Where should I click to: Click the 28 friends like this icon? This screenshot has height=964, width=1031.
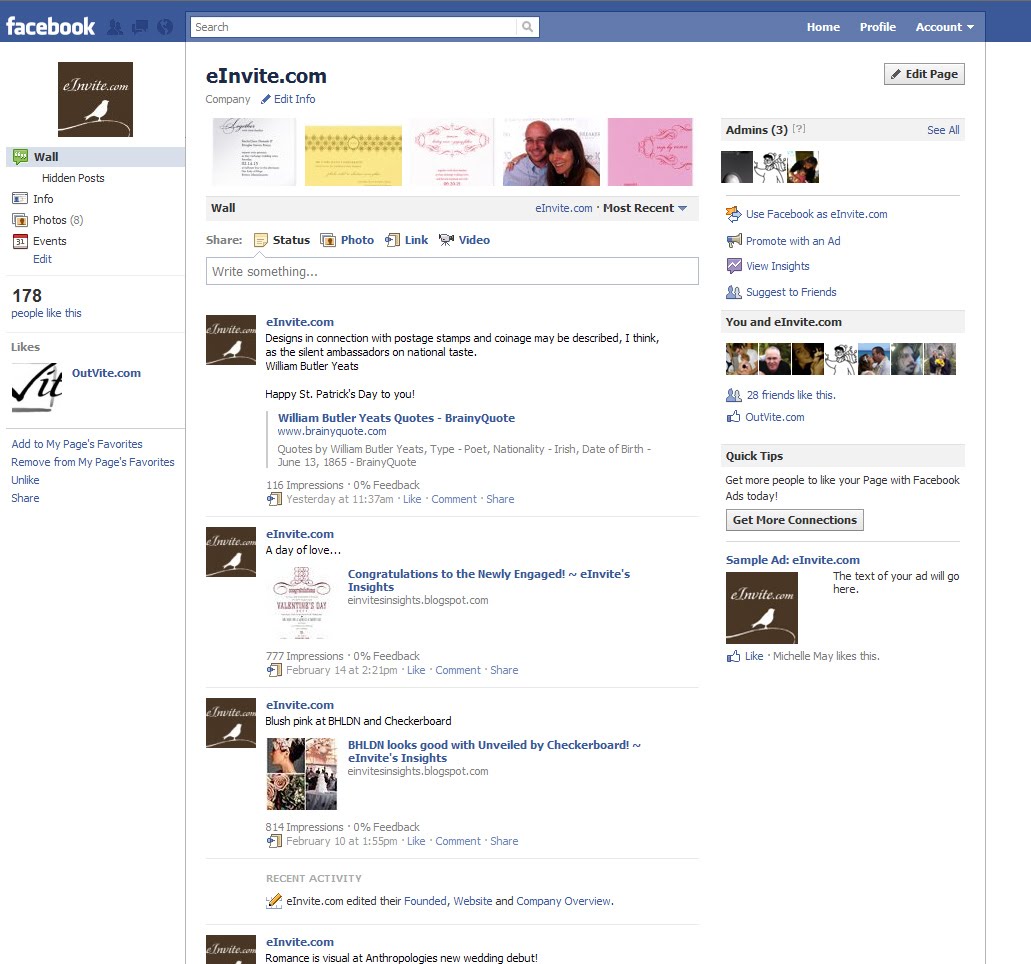734,395
